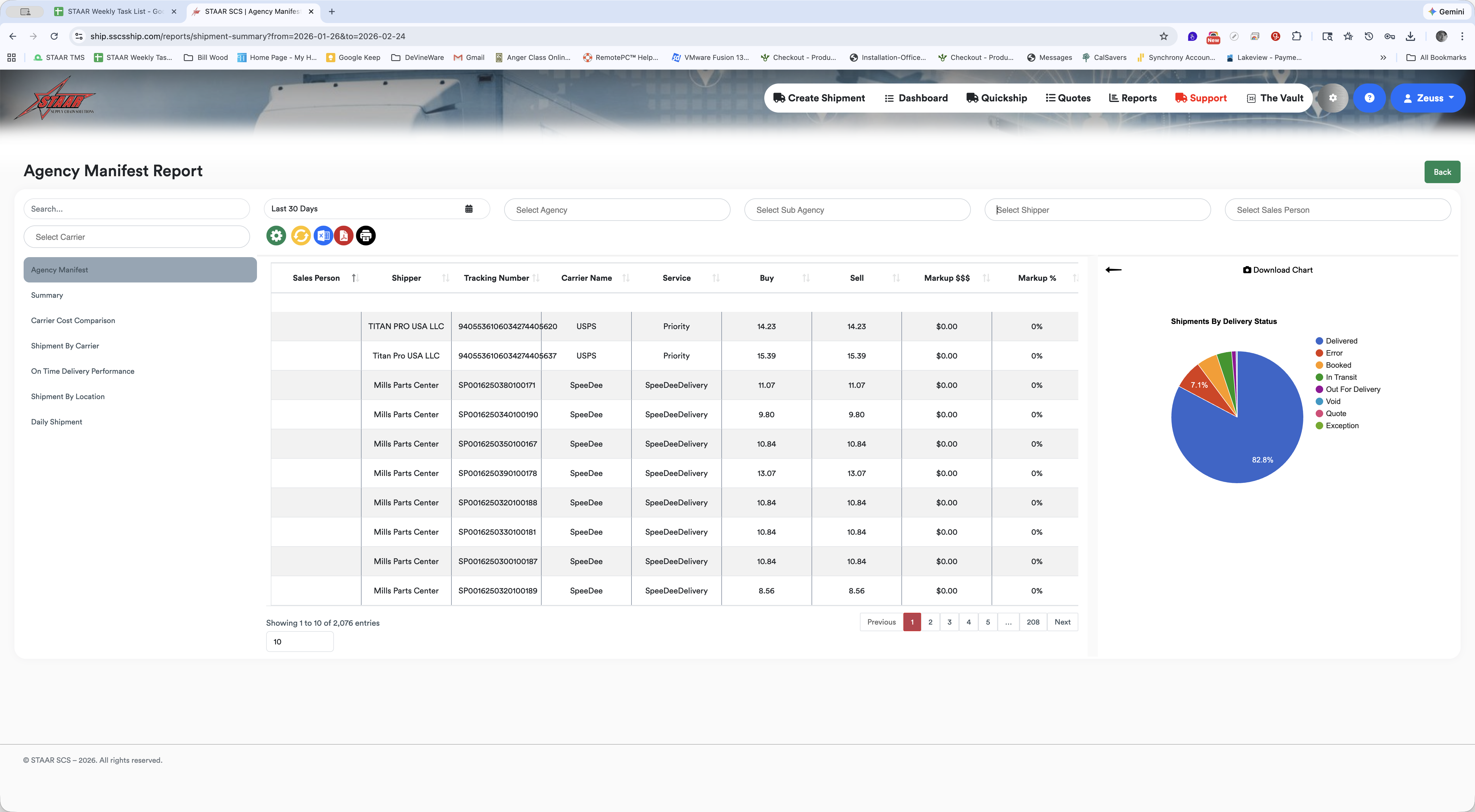The image size is (1475, 812).
Task: Click the green gear settings icon
Action: click(276, 236)
